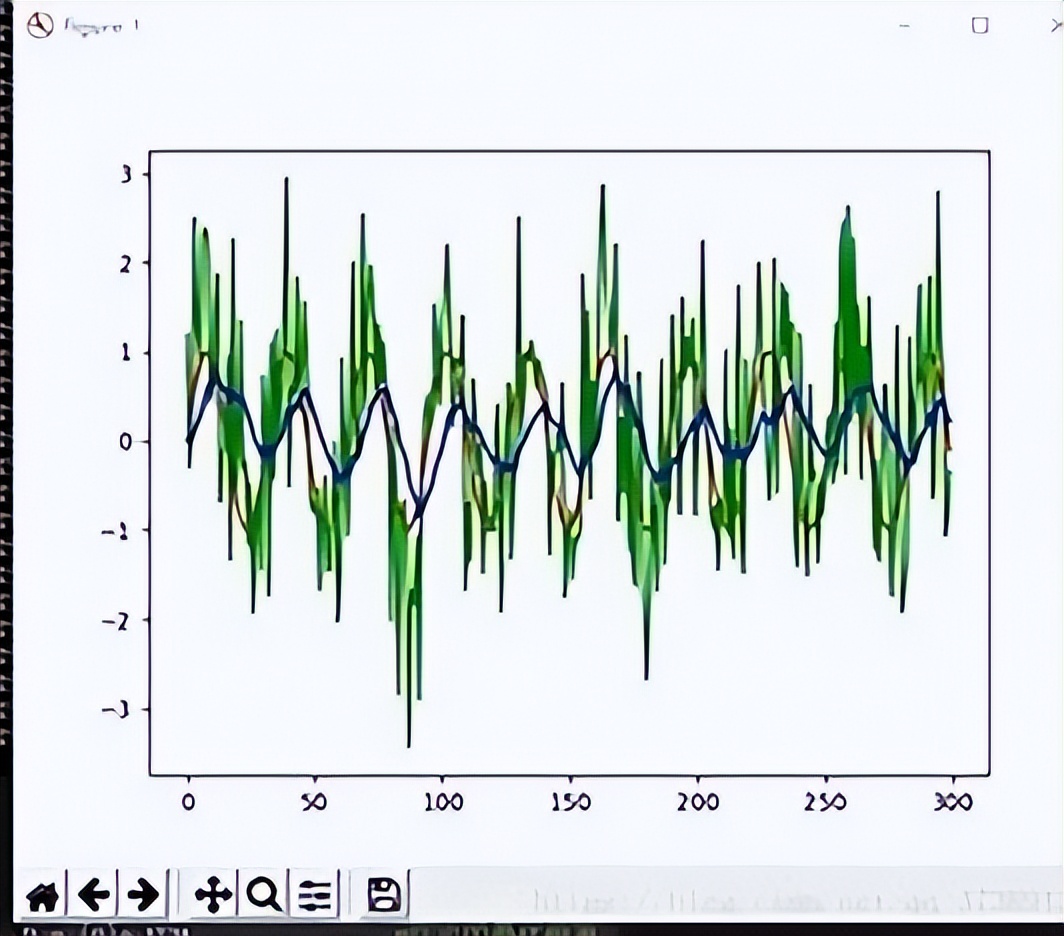This screenshot has height=936, width=1064.
Task: Click the x-axis tick label 50
Action: (x=314, y=802)
